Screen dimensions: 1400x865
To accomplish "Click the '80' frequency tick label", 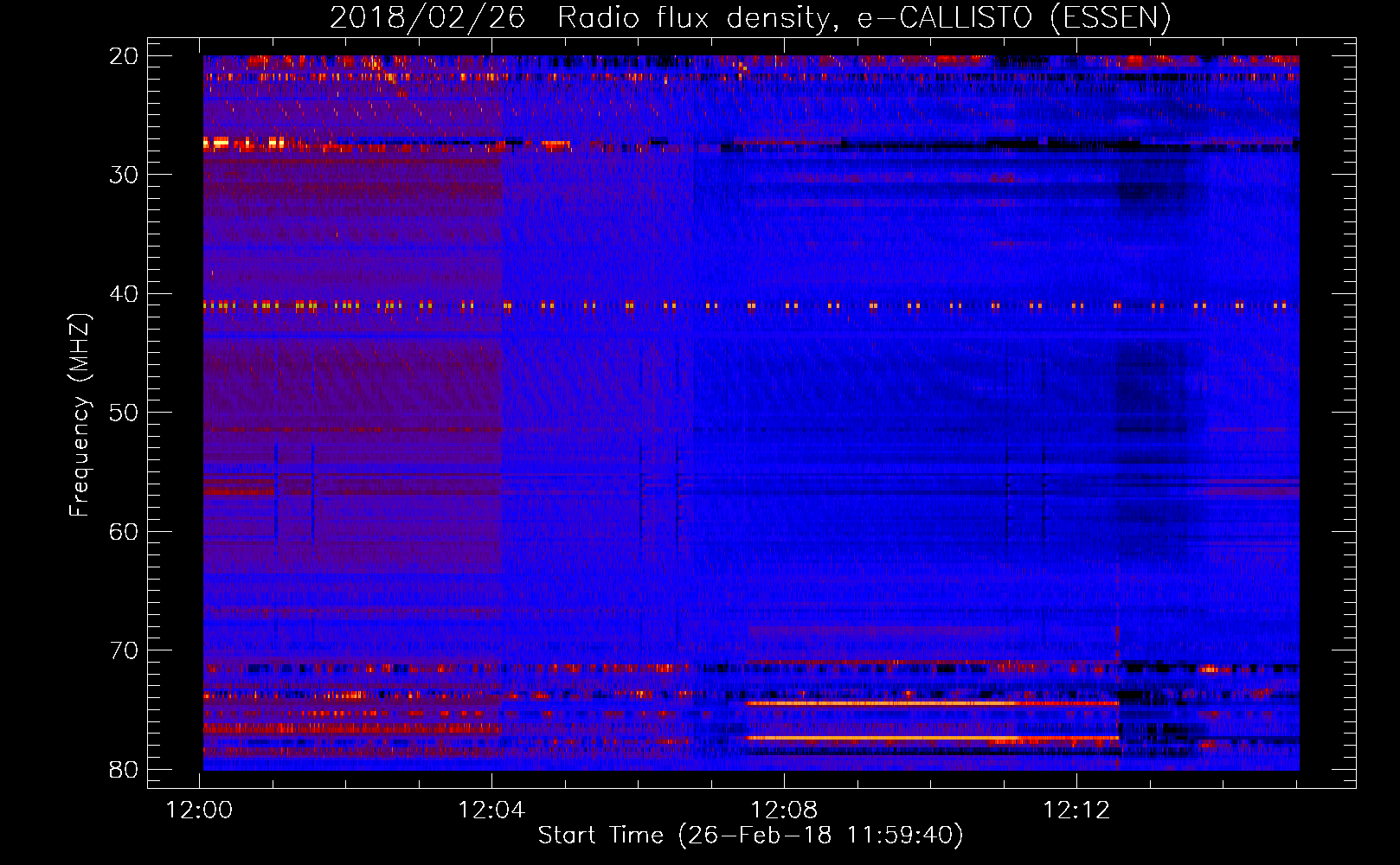I will (124, 769).
